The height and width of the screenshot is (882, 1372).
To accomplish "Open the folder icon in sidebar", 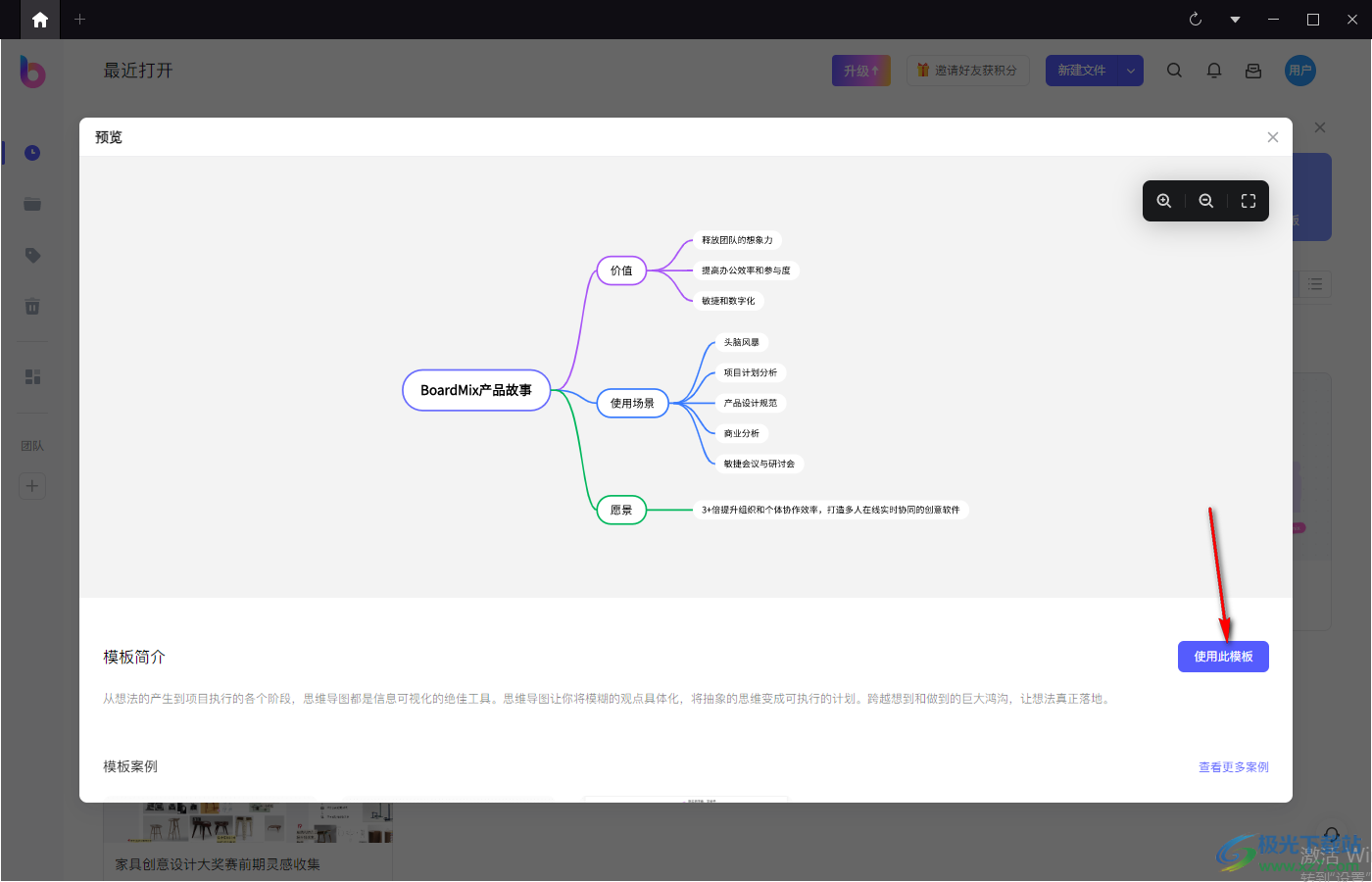I will pyautogui.click(x=32, y=204).
